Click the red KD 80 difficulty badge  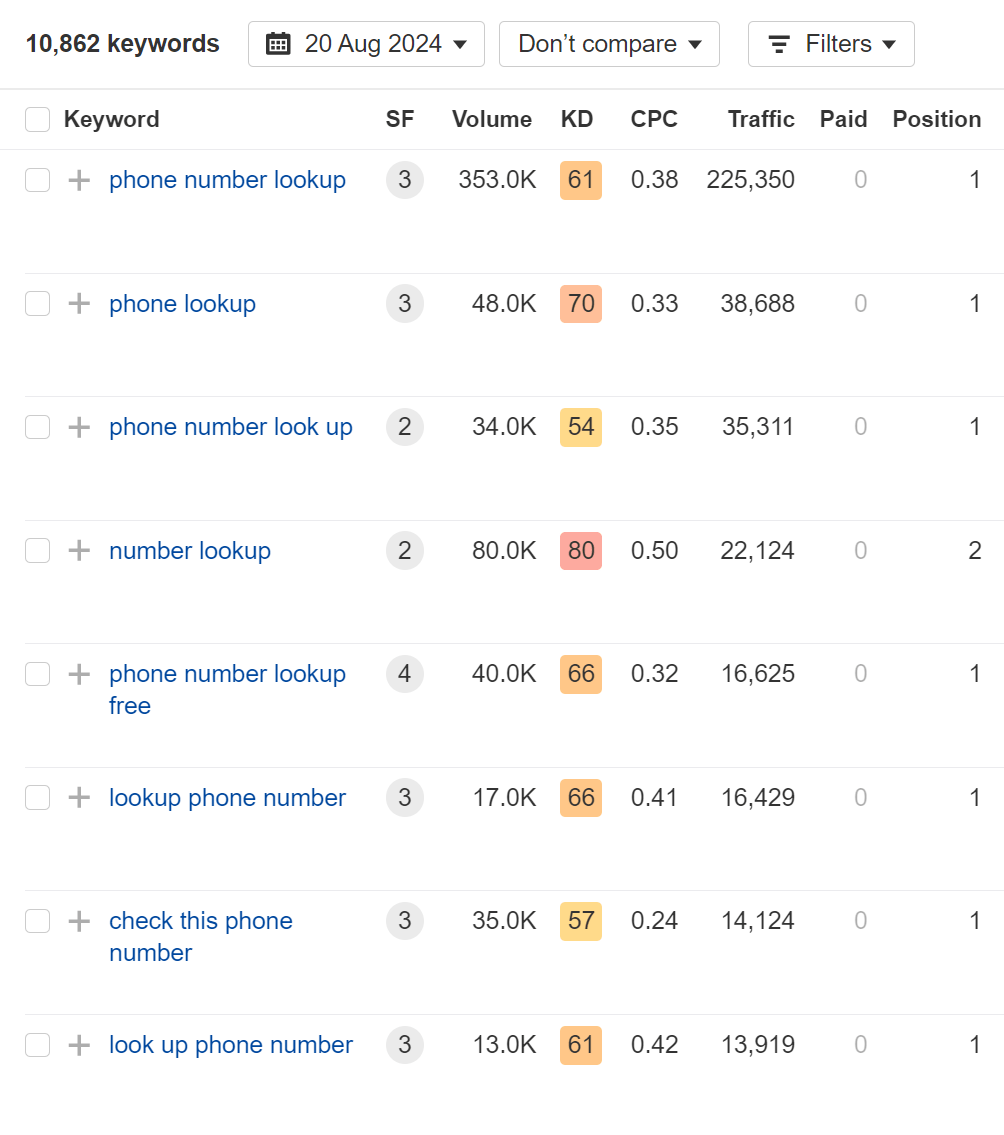coord(580,550)
